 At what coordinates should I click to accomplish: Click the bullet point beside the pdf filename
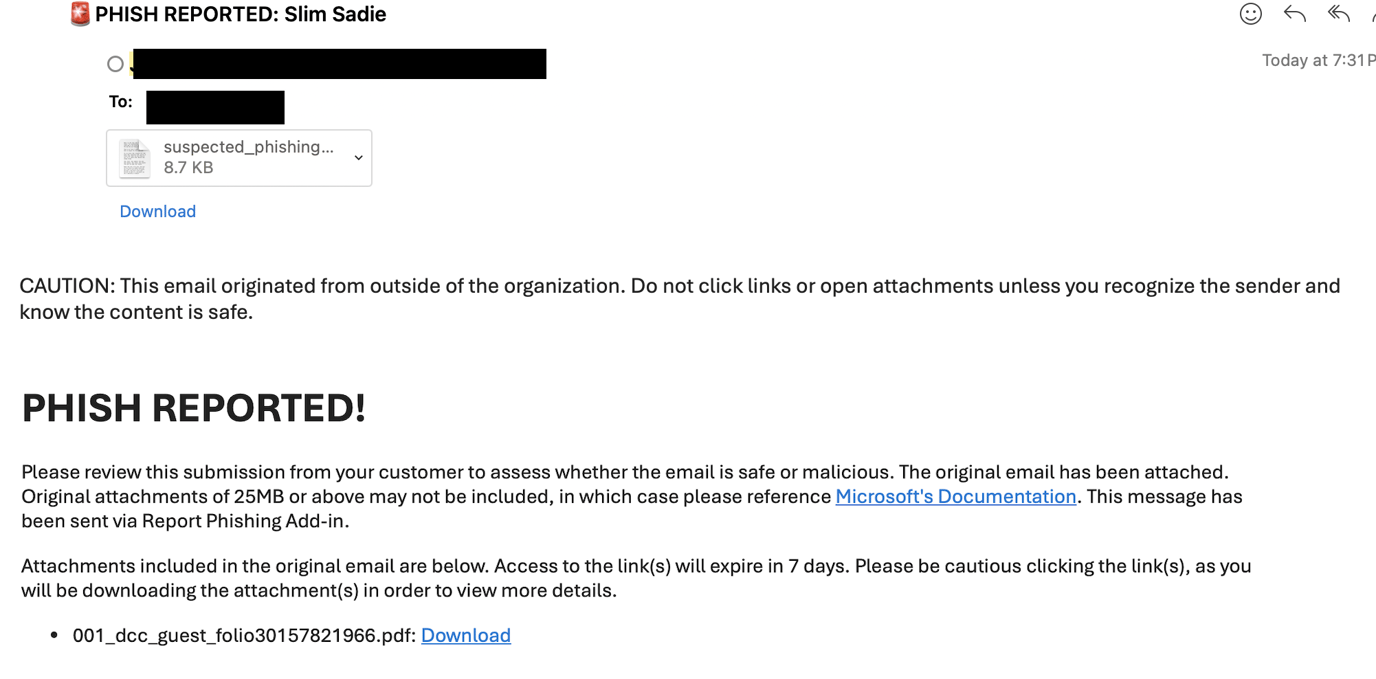click(55, 635)
